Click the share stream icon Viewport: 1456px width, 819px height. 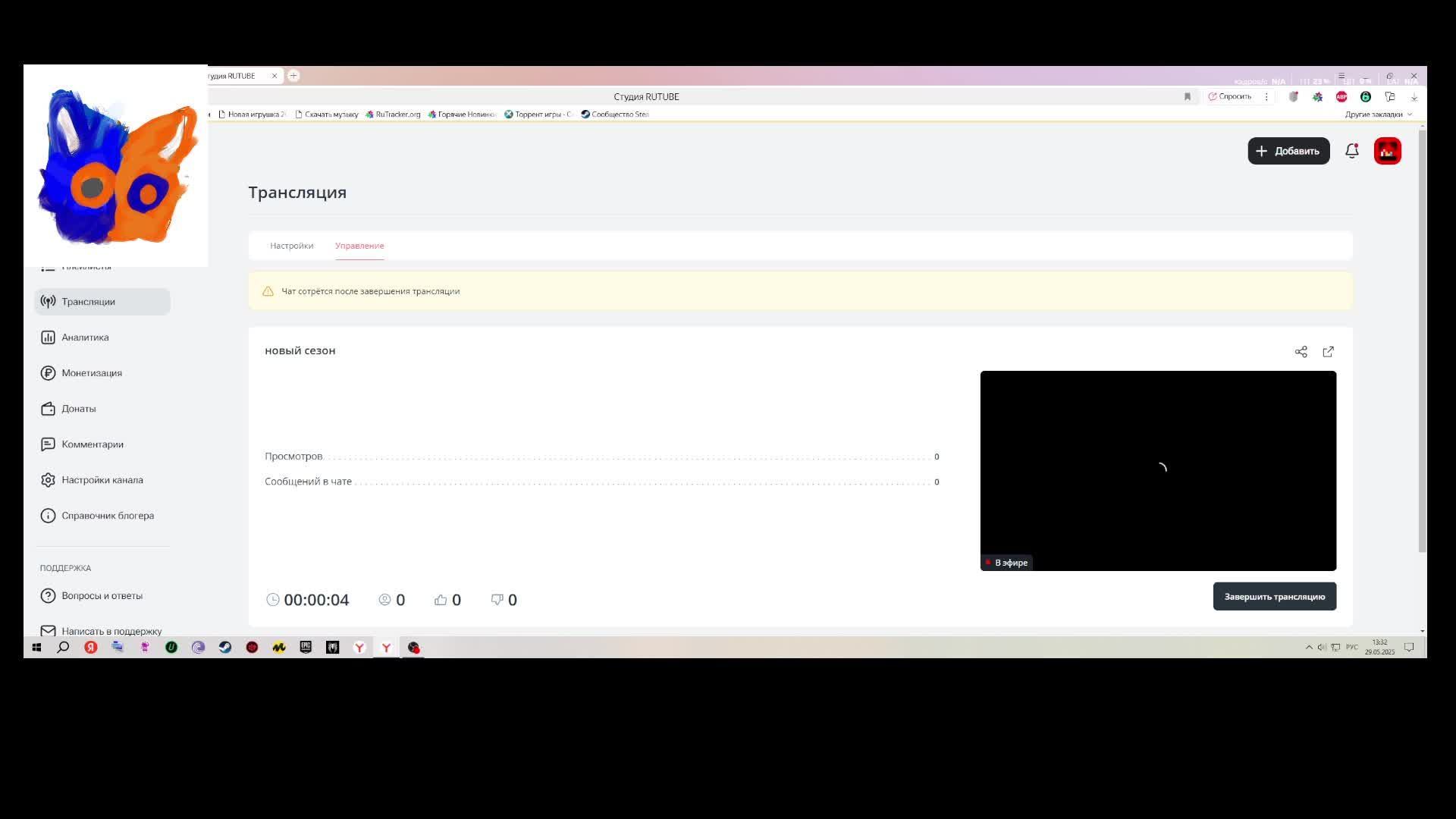[1301, 352]
